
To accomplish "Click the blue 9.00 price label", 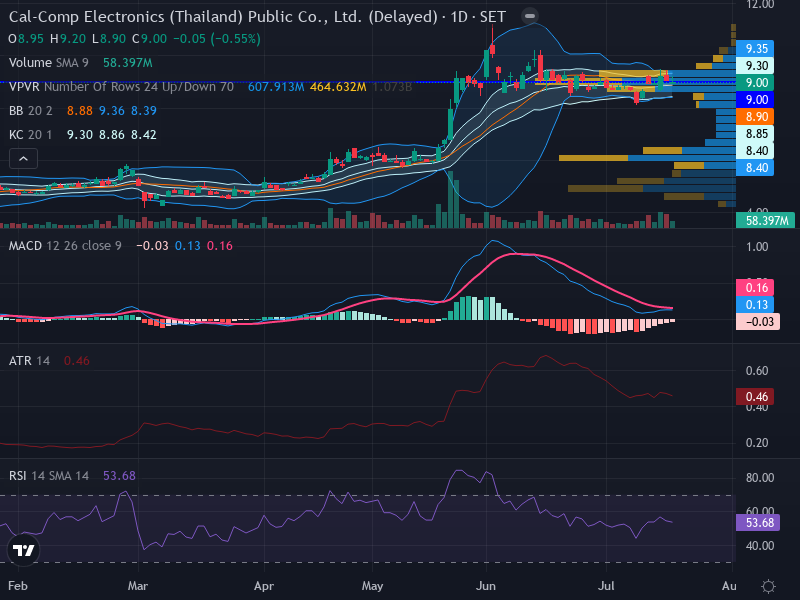I will point(755,99).
